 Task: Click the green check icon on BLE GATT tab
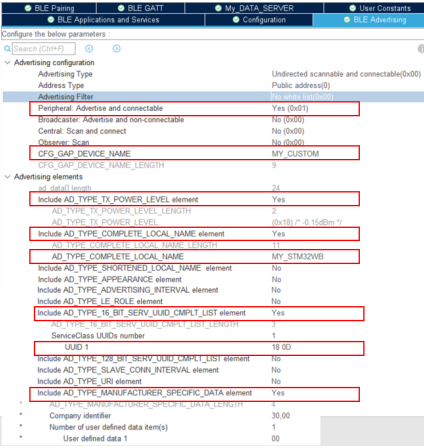[121, 8]
